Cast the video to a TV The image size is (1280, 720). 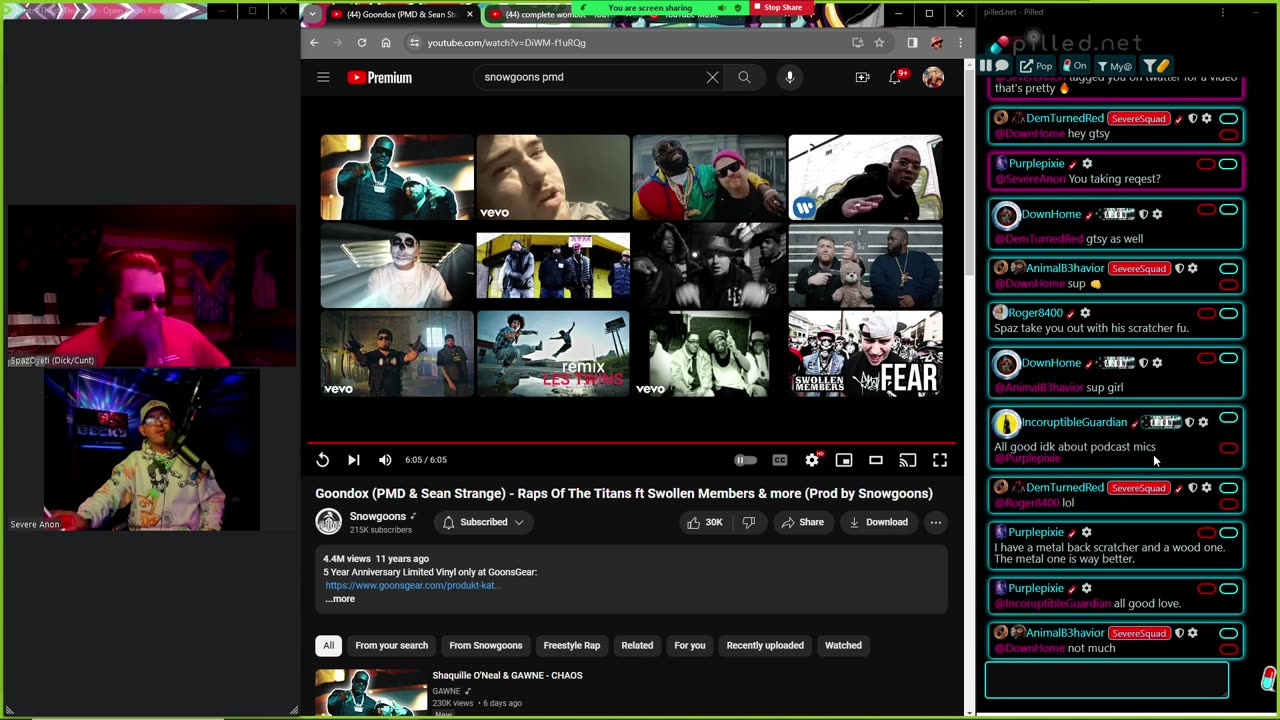[x=908, y=460]
